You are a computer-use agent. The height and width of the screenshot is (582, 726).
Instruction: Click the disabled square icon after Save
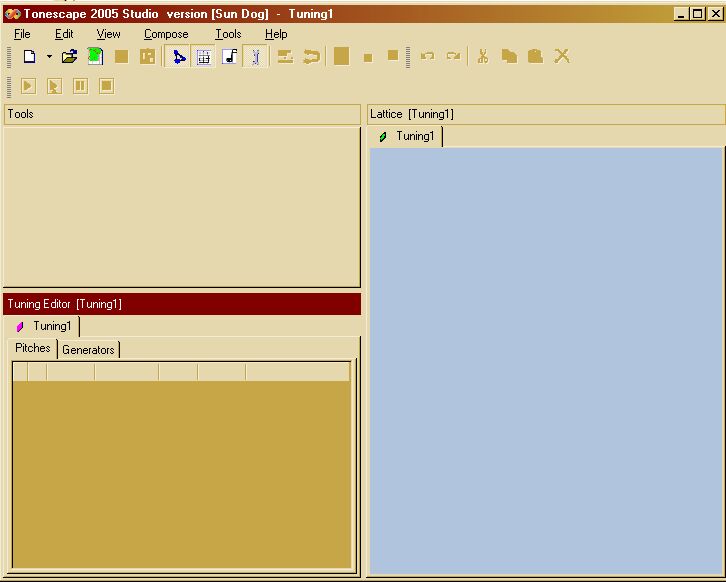[x=121, y=56]
